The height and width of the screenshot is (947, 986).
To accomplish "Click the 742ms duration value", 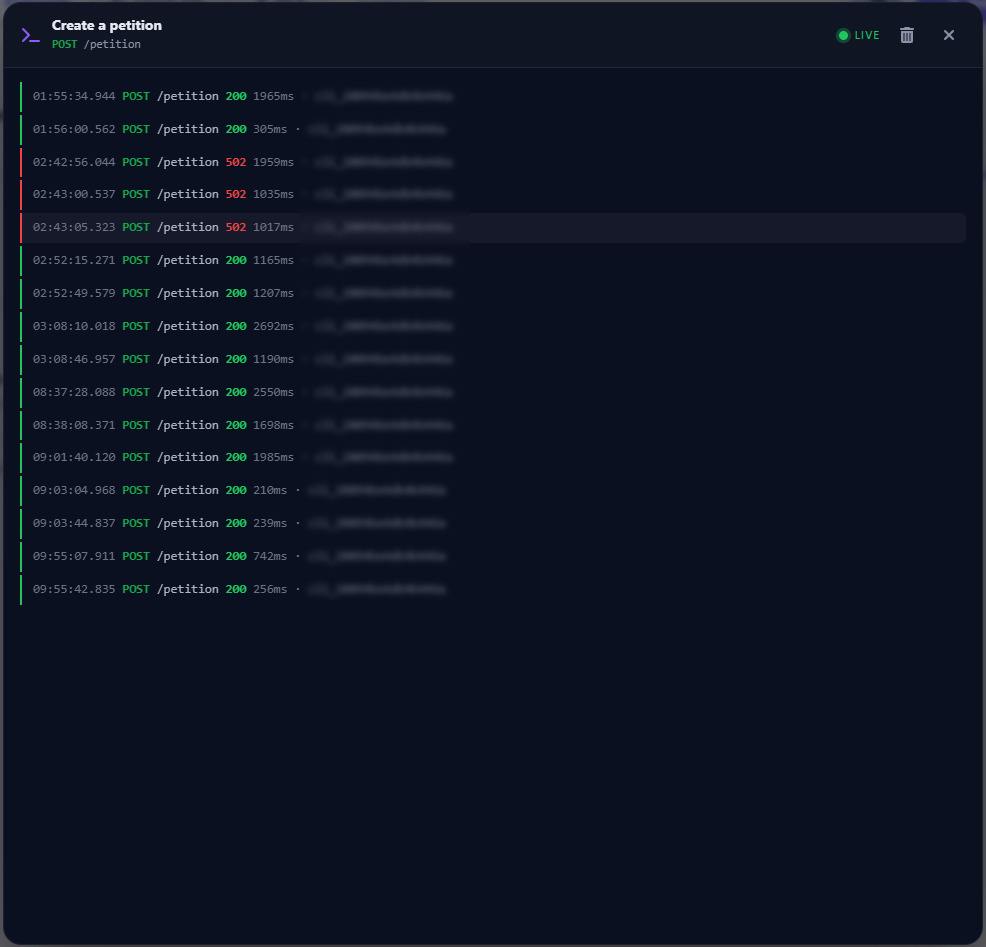I will tap(270, 556).
